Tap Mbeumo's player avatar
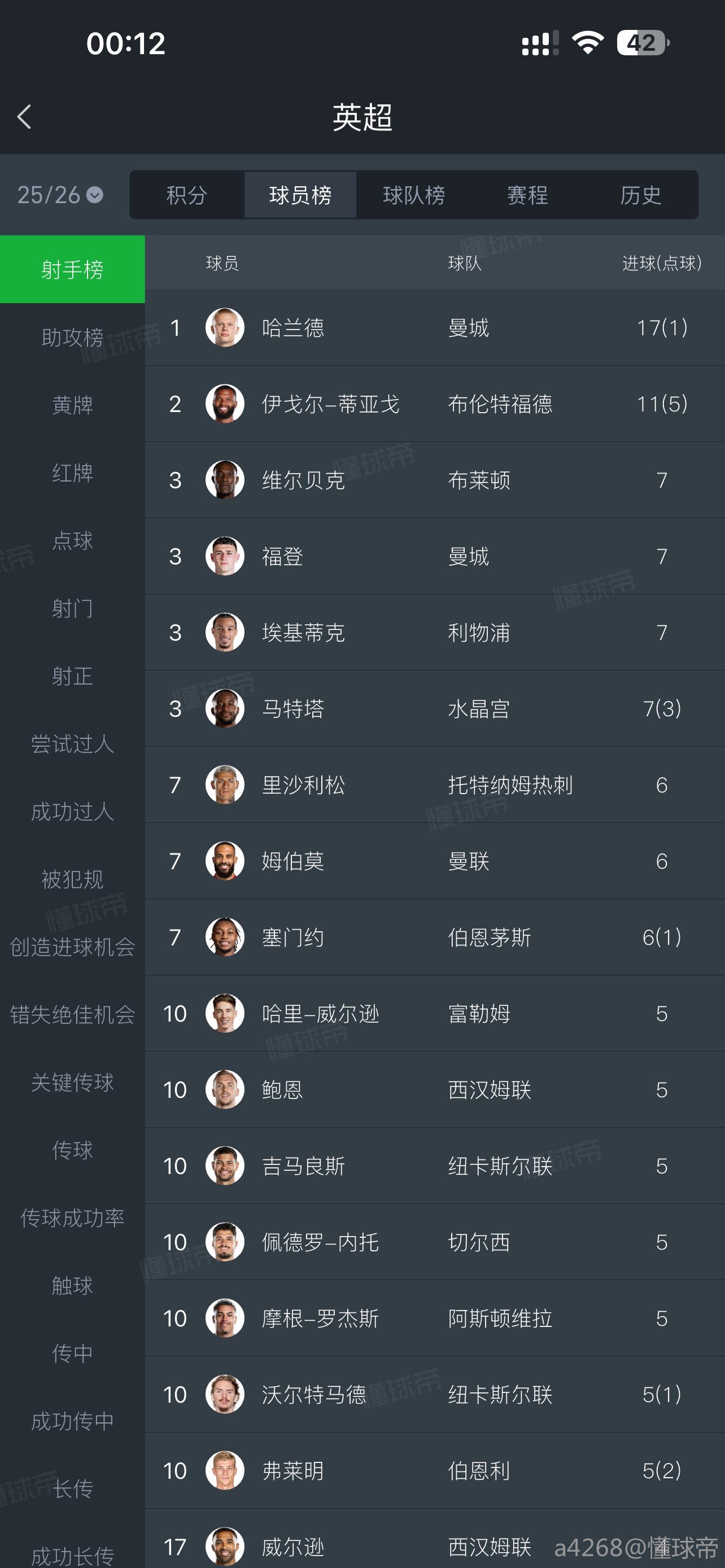This screenshot has height=1568, width=725. [225, 861]
